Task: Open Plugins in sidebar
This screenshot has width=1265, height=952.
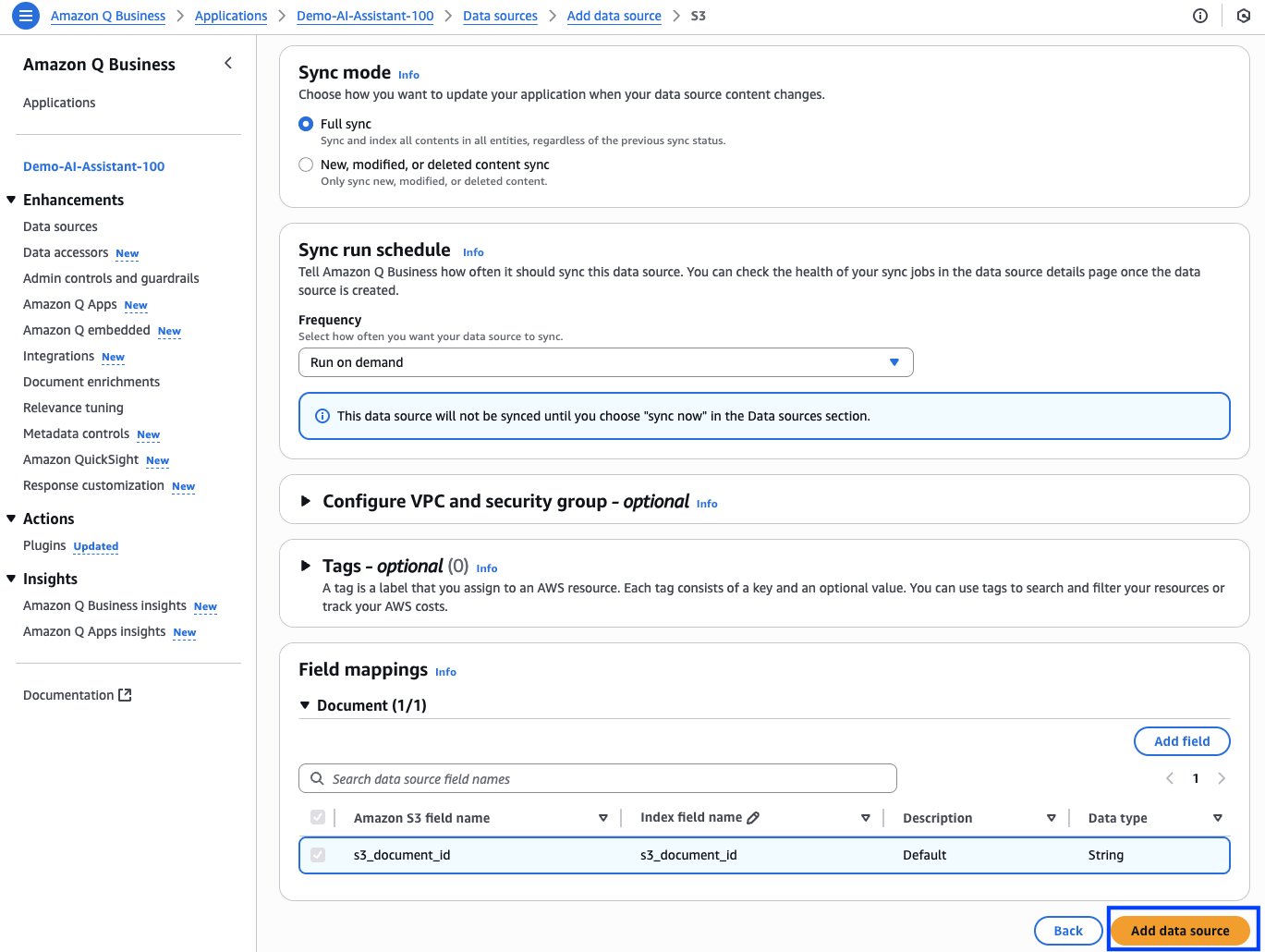Action: [x=44, y=545]
